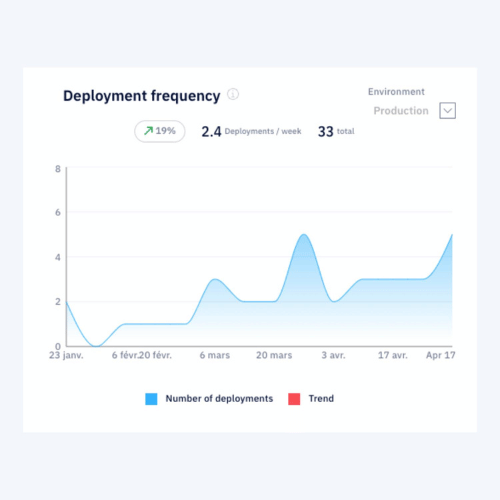Click the info icon beside Deployment frequency

click(x=233, y=94)
